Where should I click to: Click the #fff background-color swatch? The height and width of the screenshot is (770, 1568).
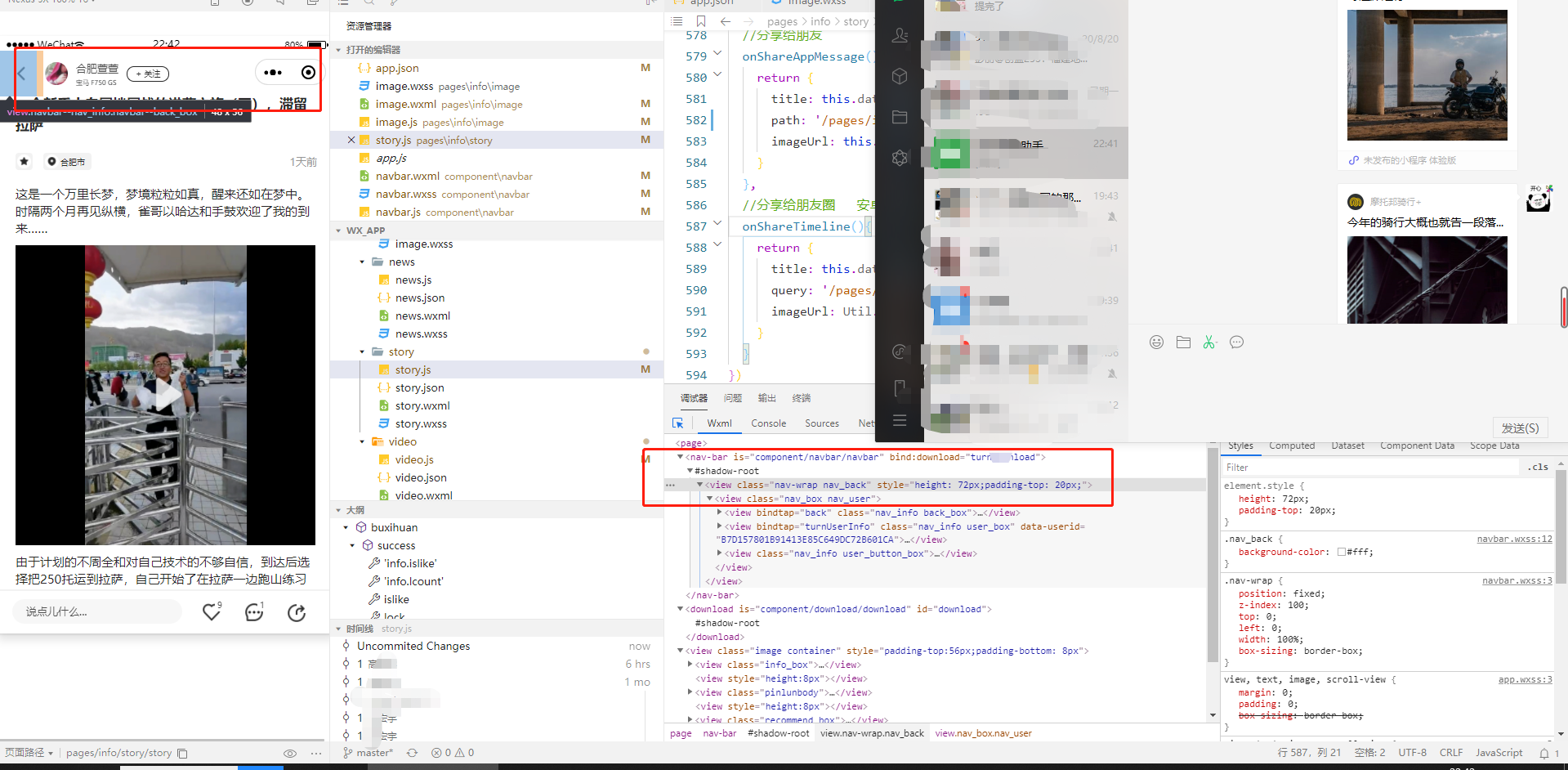pos(1342,552)
